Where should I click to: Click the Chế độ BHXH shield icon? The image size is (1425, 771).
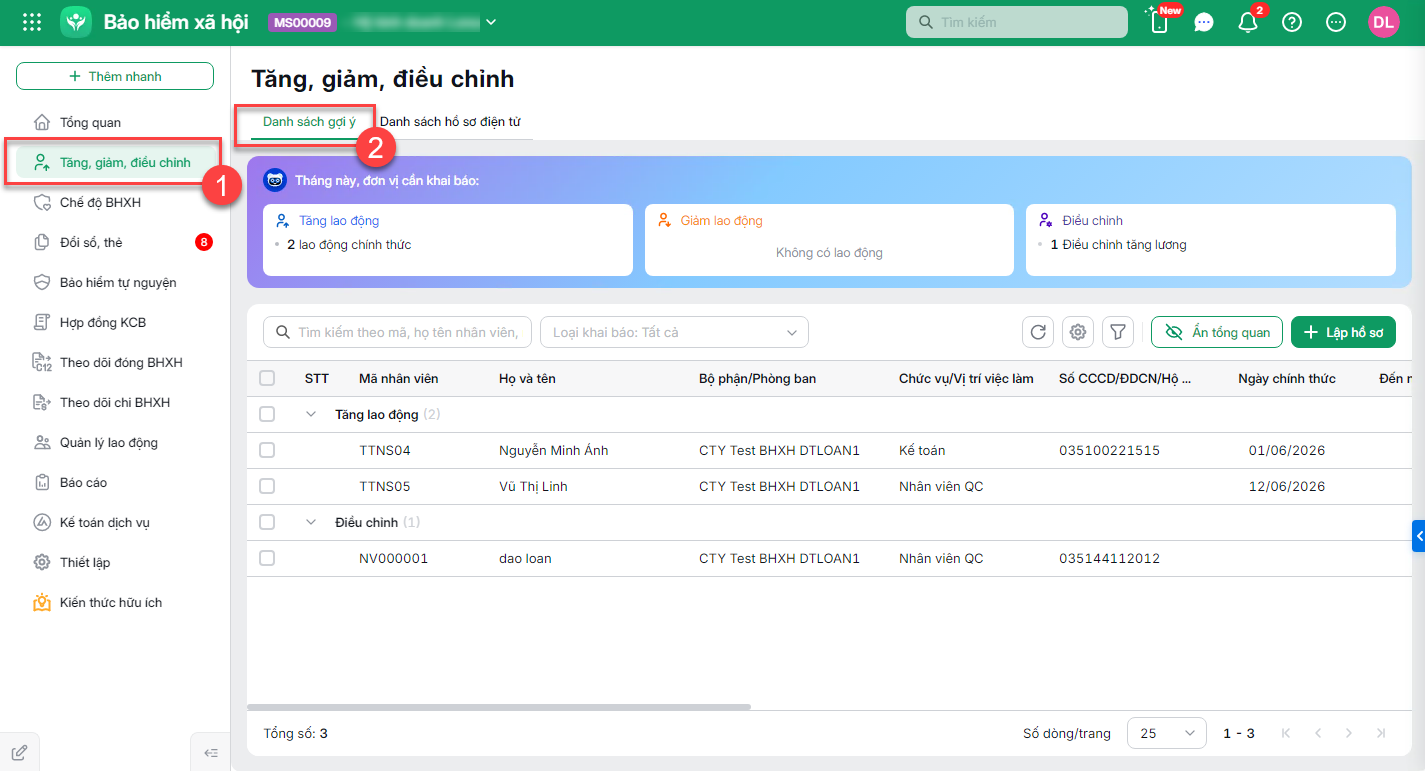click(42, 202)
